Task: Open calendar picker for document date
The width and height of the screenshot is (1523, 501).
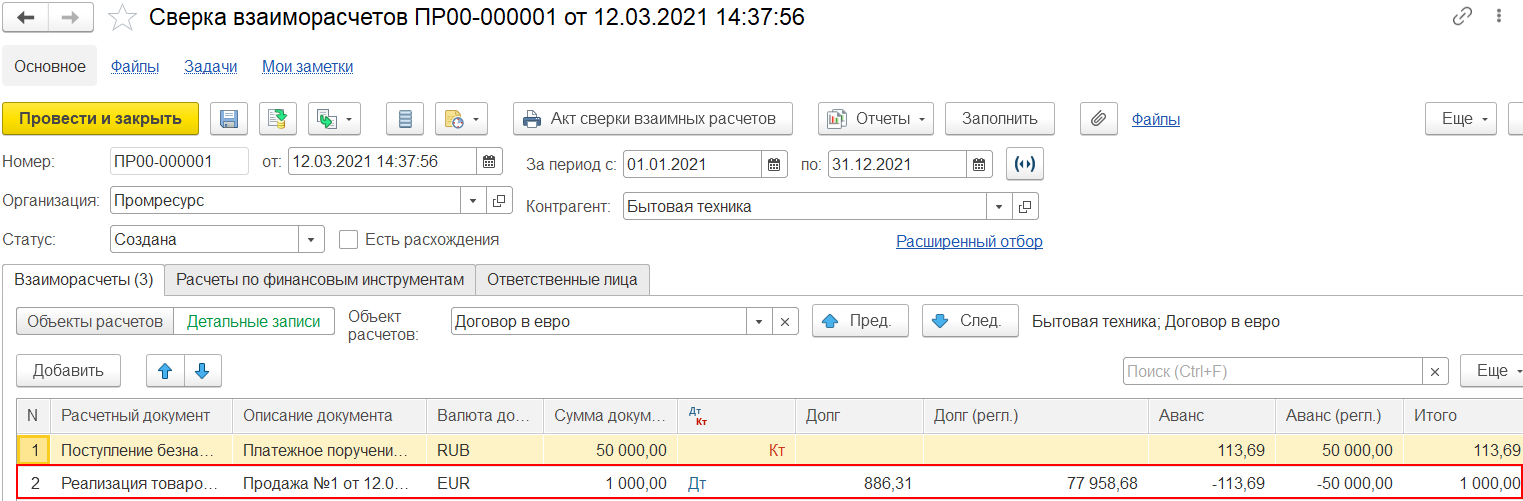Action: [489, 162]
